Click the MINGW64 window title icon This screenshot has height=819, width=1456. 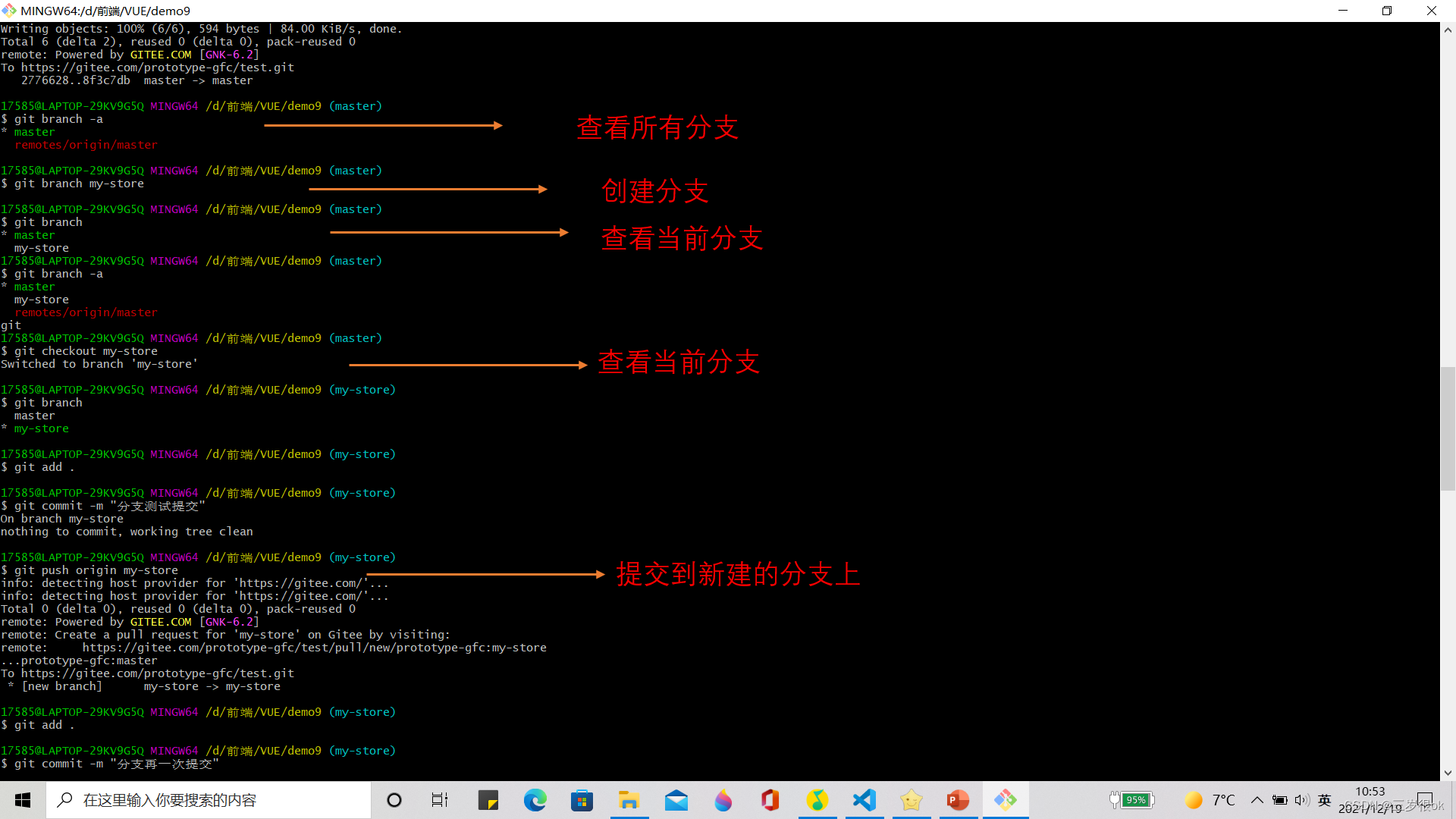9,11
